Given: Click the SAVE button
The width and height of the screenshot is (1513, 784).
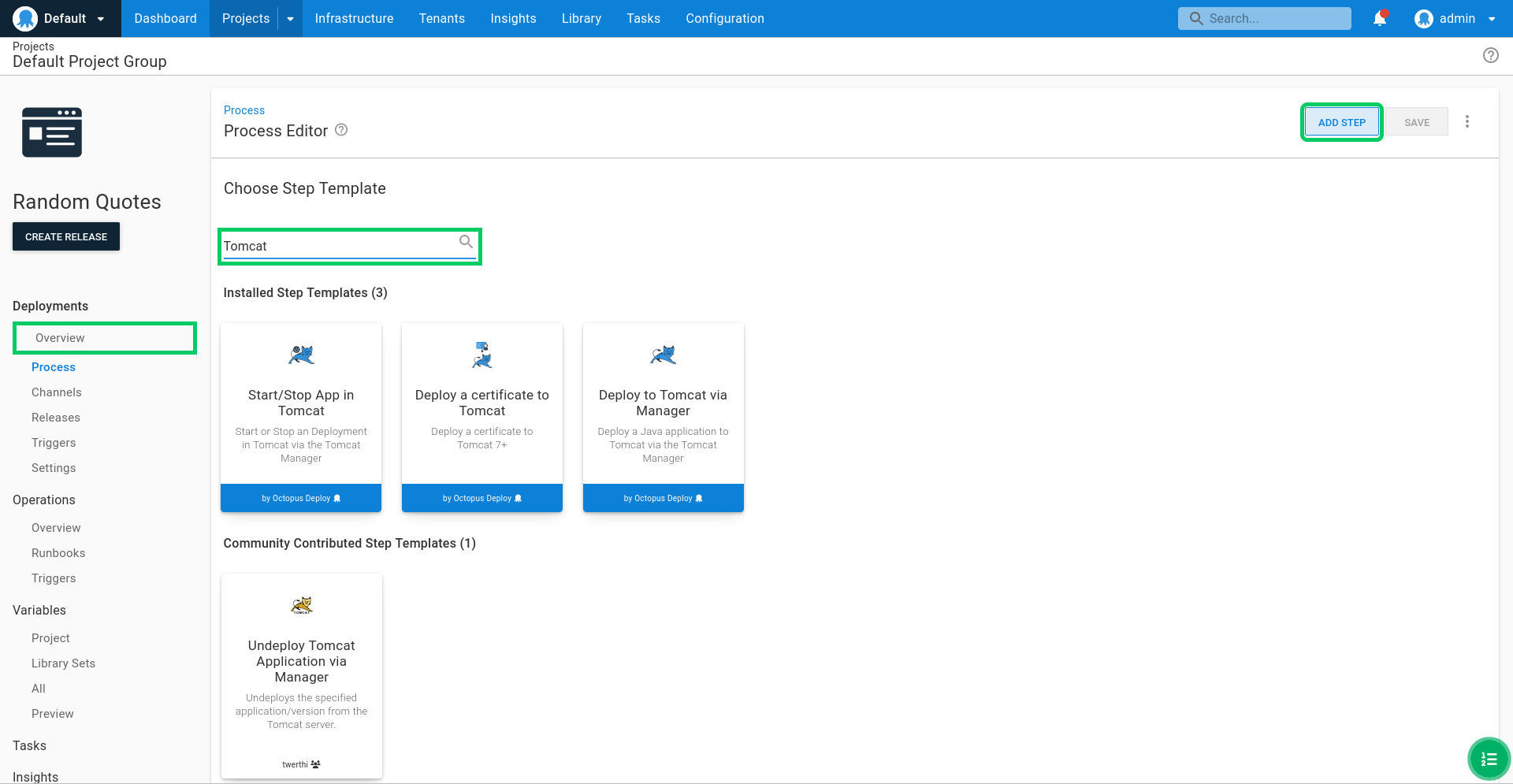Looking at the screenshot, I should 1417,122.
